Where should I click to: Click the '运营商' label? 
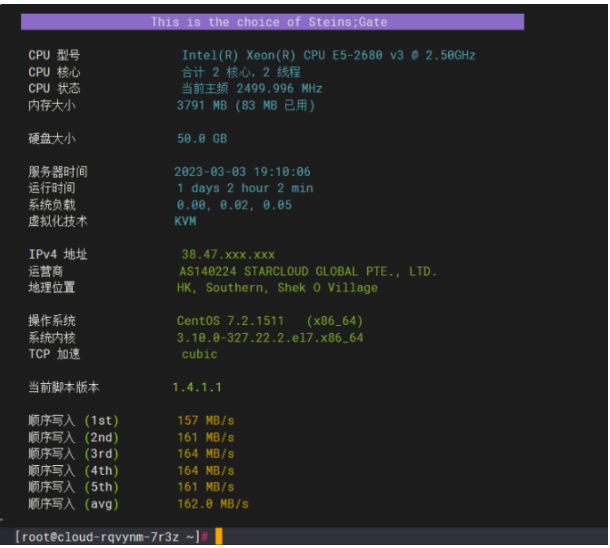46,271
